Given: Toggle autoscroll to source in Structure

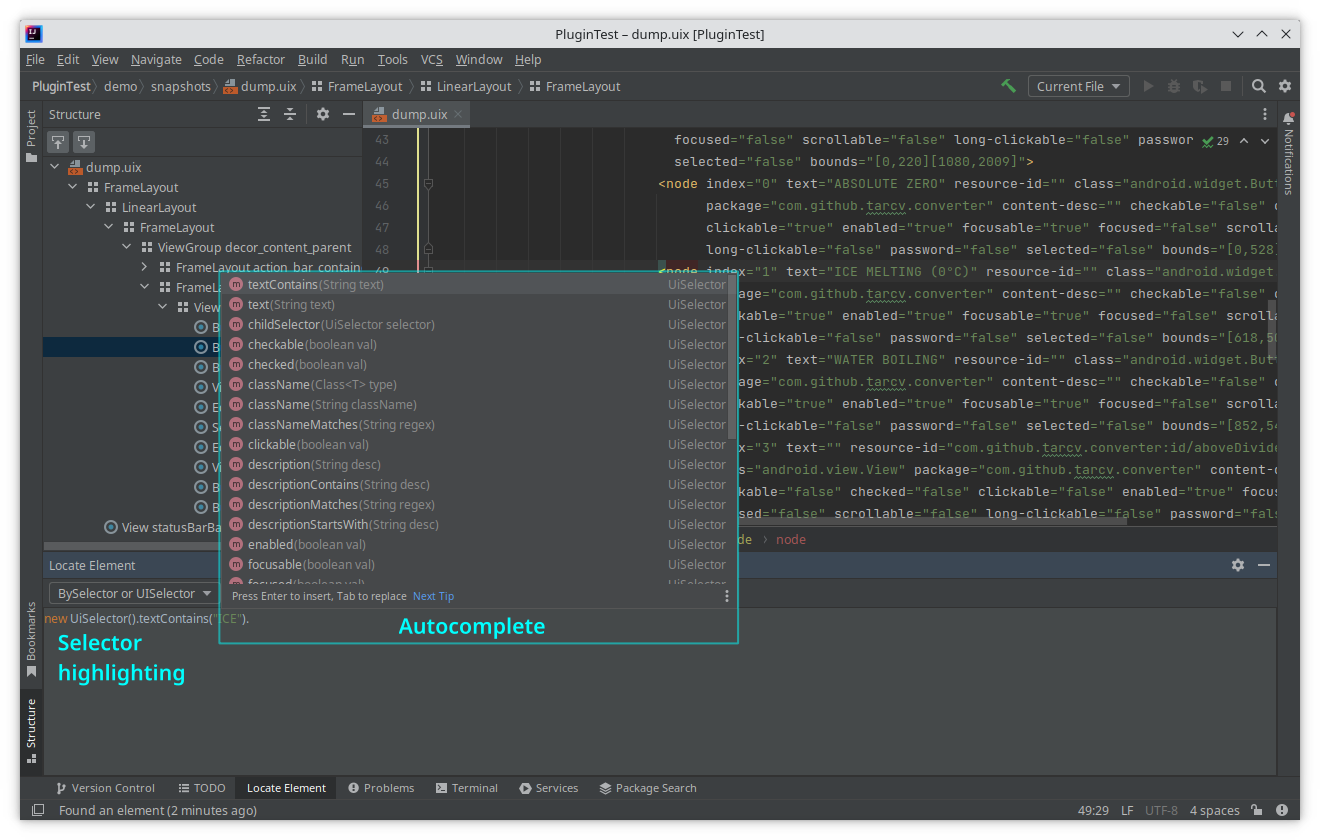Looking at the screenshot, I should [x=58, y=142].
